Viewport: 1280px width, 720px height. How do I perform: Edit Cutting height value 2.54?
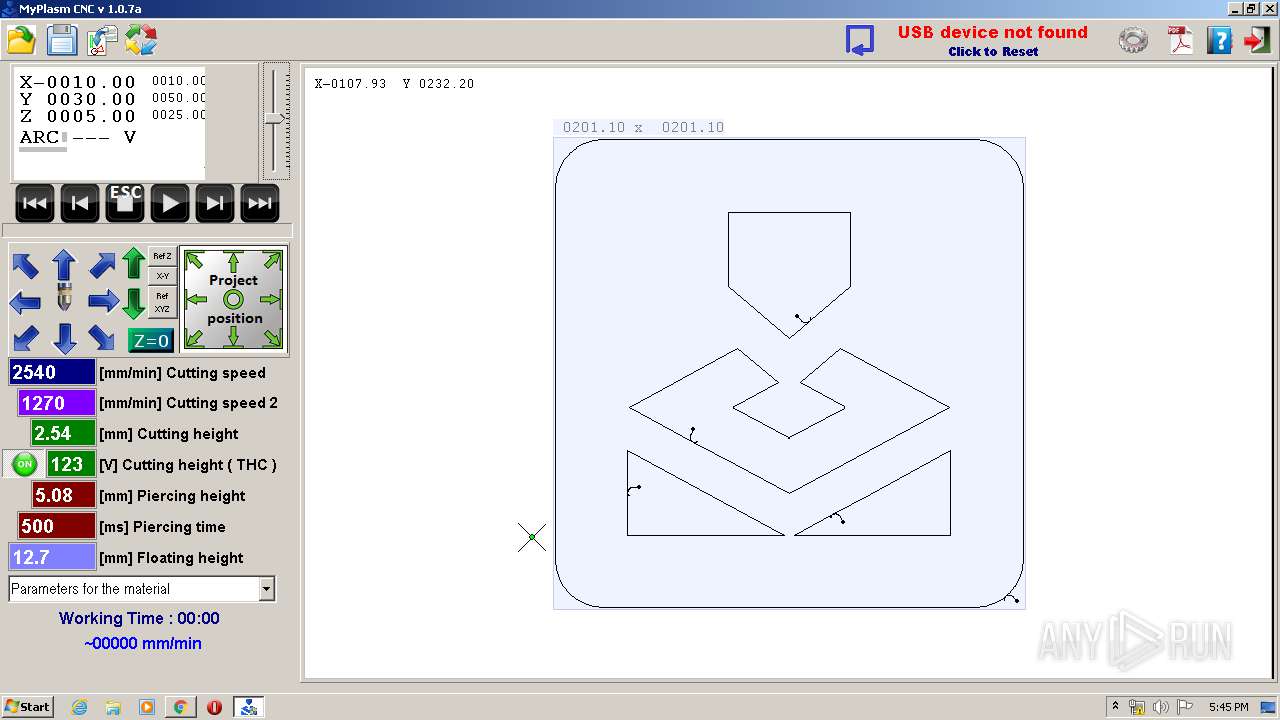pos(63,434)
